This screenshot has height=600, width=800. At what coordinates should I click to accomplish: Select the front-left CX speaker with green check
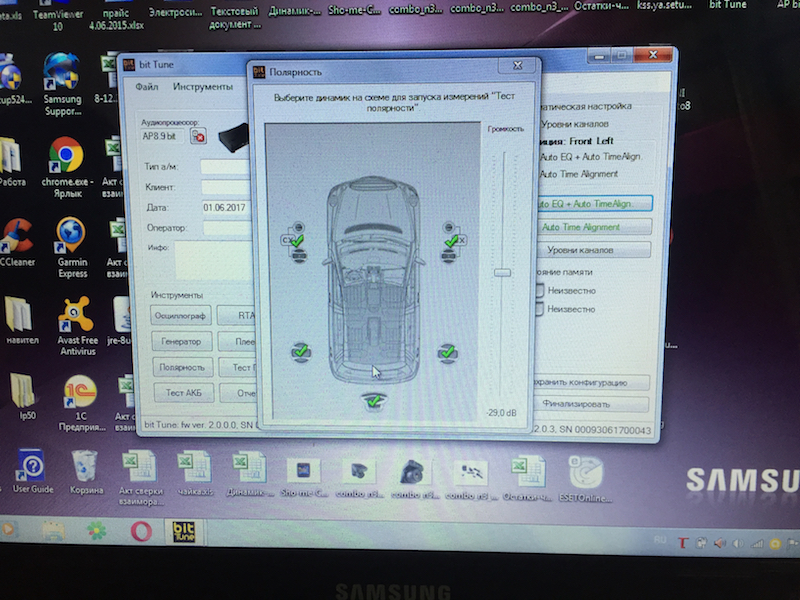tap(293, 240)
